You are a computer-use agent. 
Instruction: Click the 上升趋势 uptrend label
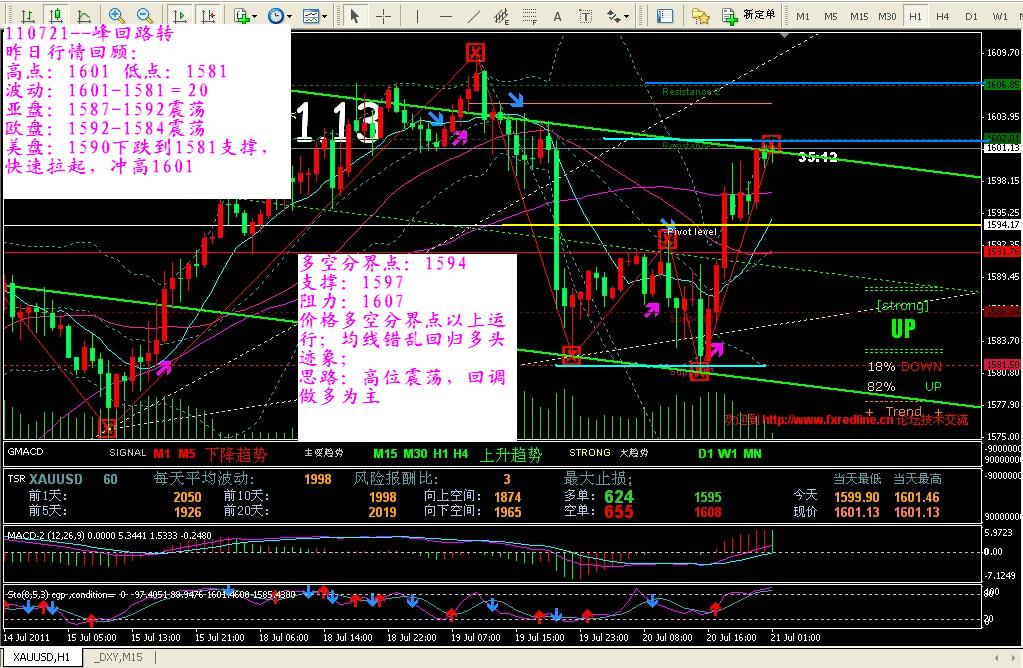[x=511, y=455]
